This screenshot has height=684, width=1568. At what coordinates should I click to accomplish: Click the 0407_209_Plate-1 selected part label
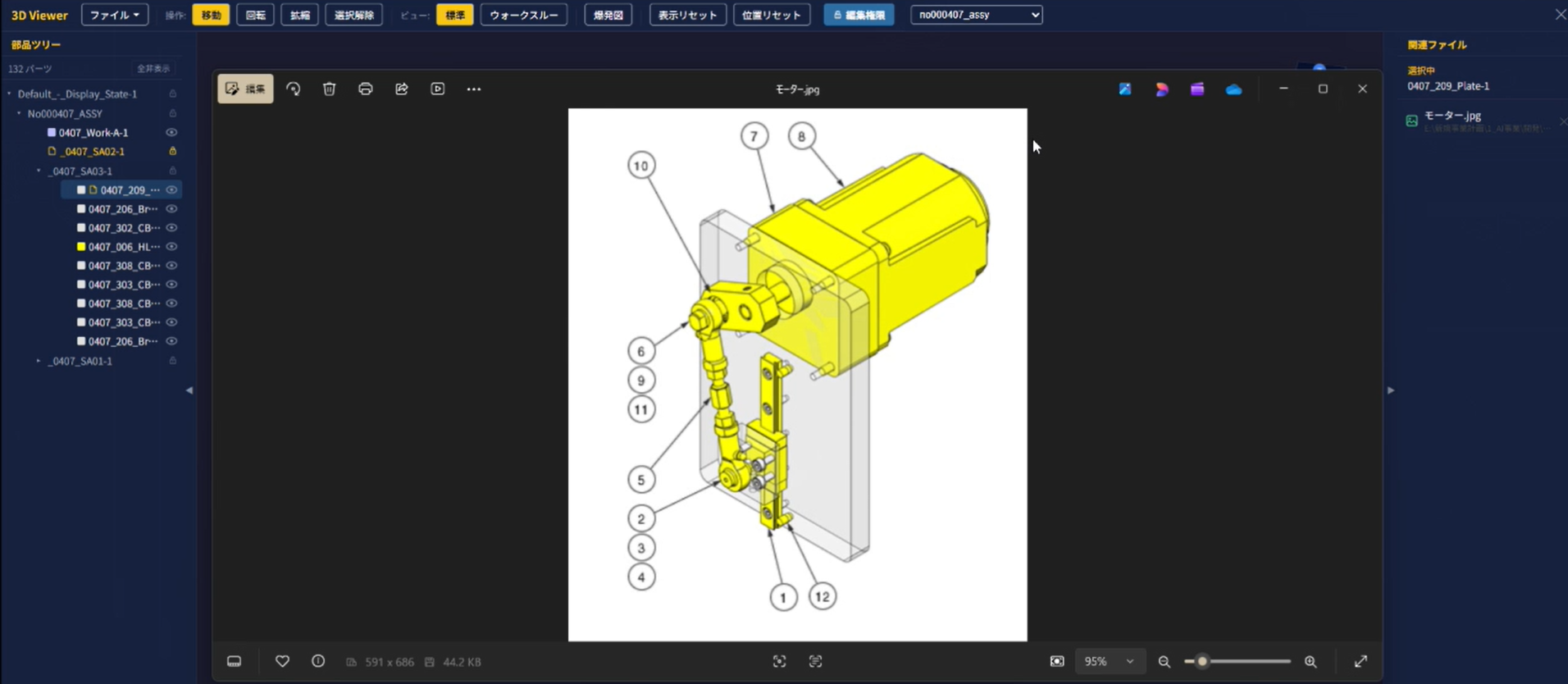pyautogui.click(x=1448, y=85)
